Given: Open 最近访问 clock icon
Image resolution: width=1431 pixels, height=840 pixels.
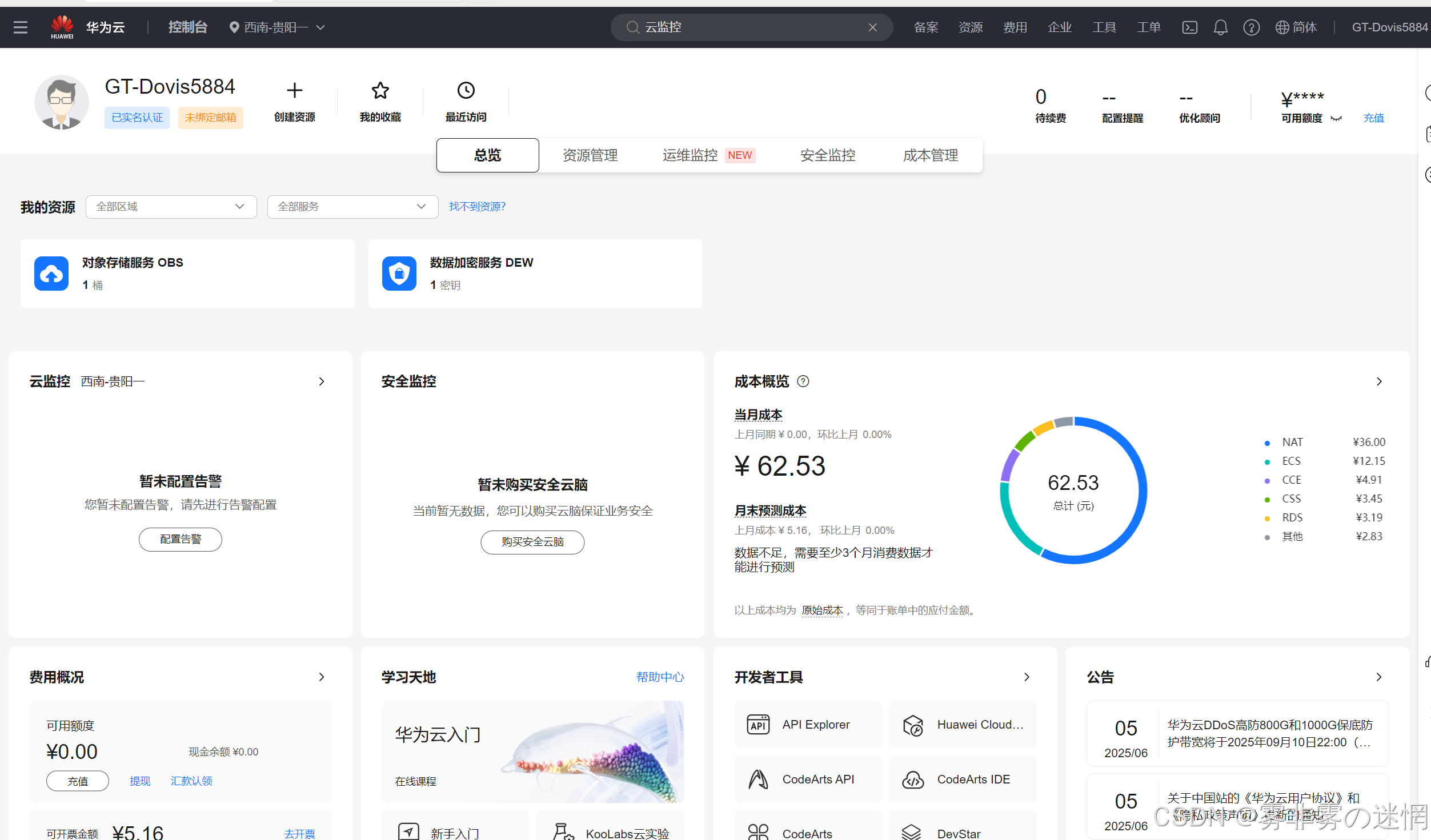Looking at the screenshot, I should point(466,90).
